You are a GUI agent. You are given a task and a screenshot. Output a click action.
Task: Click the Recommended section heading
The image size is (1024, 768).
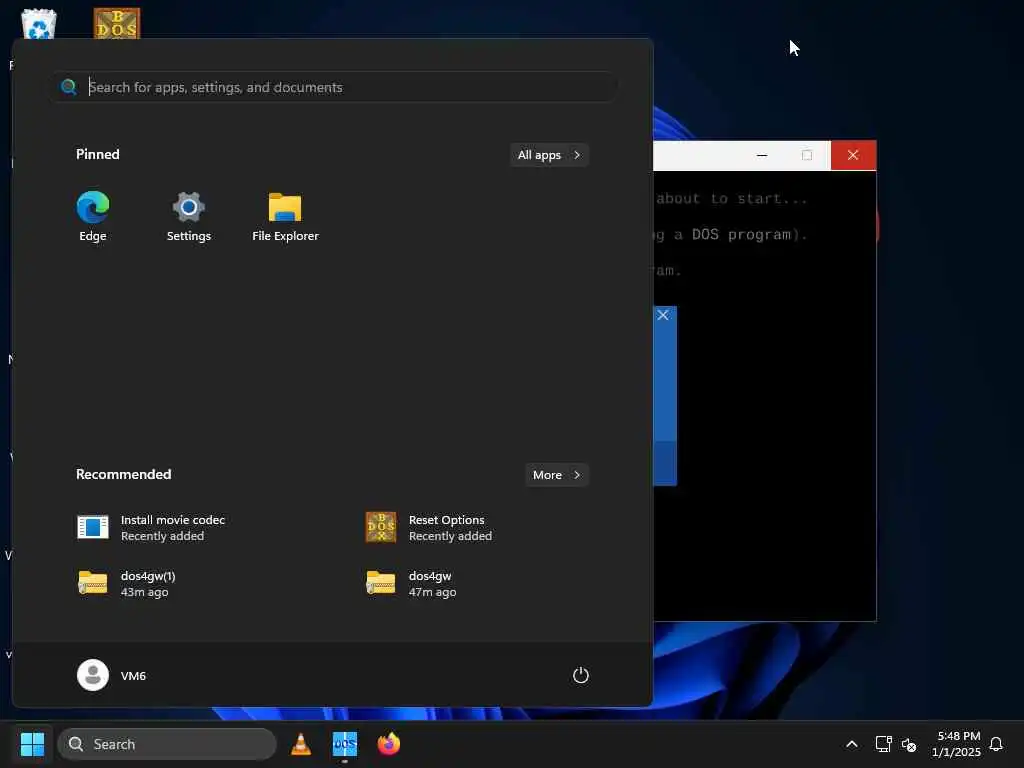123,474
